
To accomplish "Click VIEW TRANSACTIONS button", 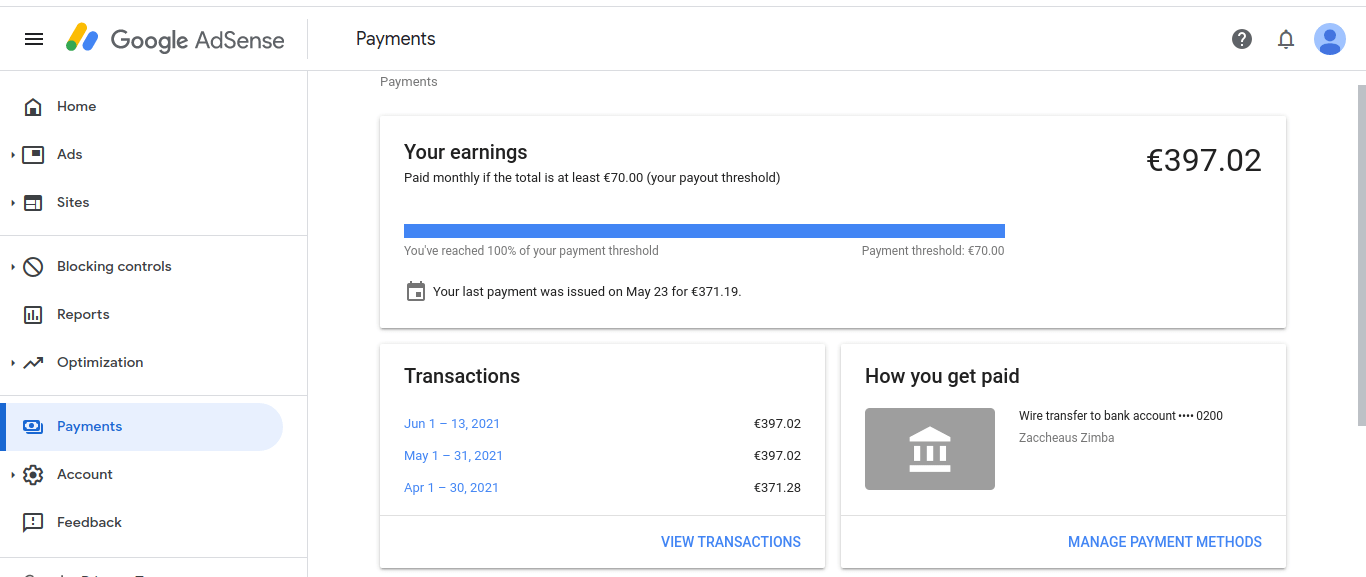I will click(x=731, y=542).
